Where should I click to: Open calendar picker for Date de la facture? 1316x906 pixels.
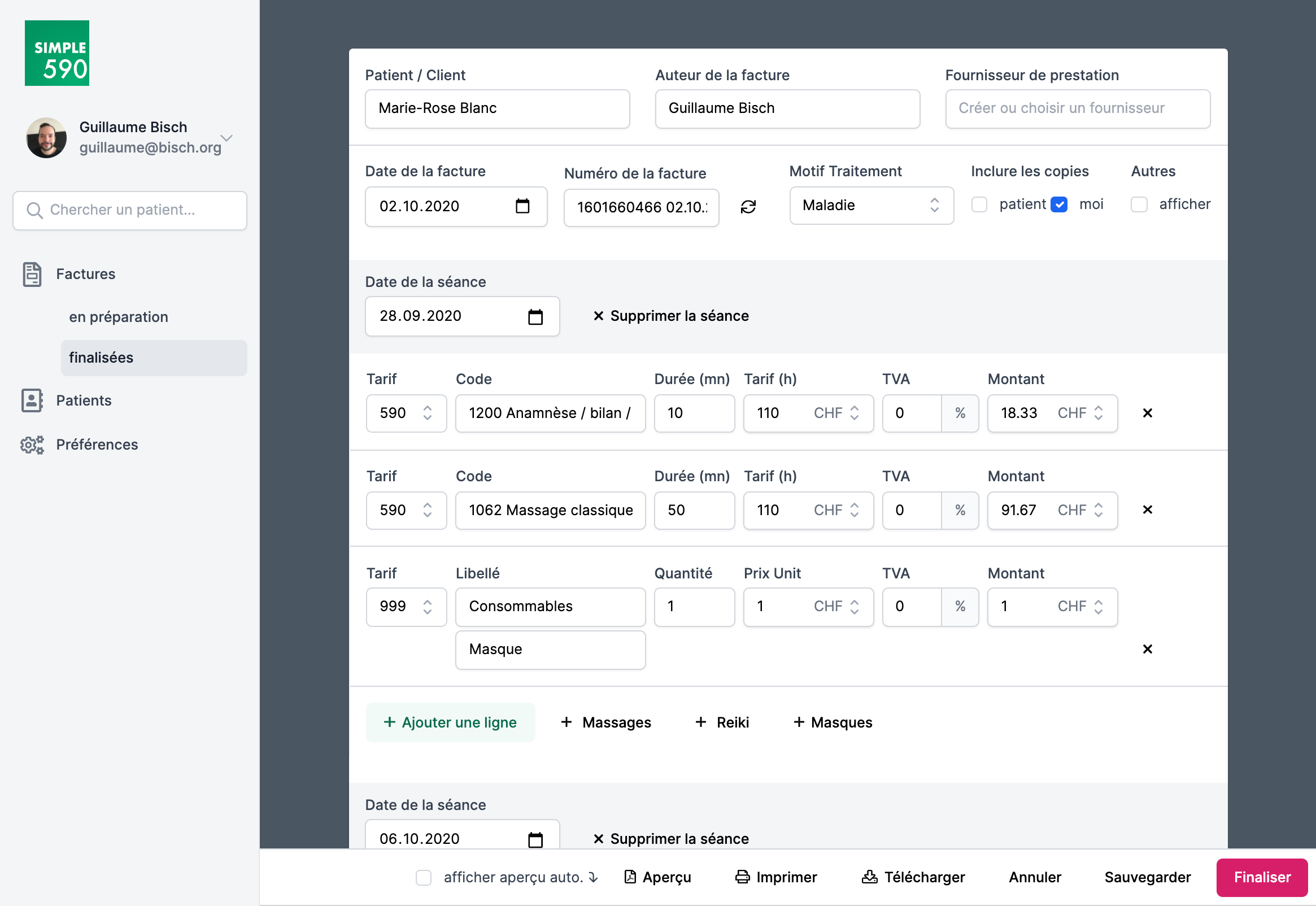click(522, 206)
